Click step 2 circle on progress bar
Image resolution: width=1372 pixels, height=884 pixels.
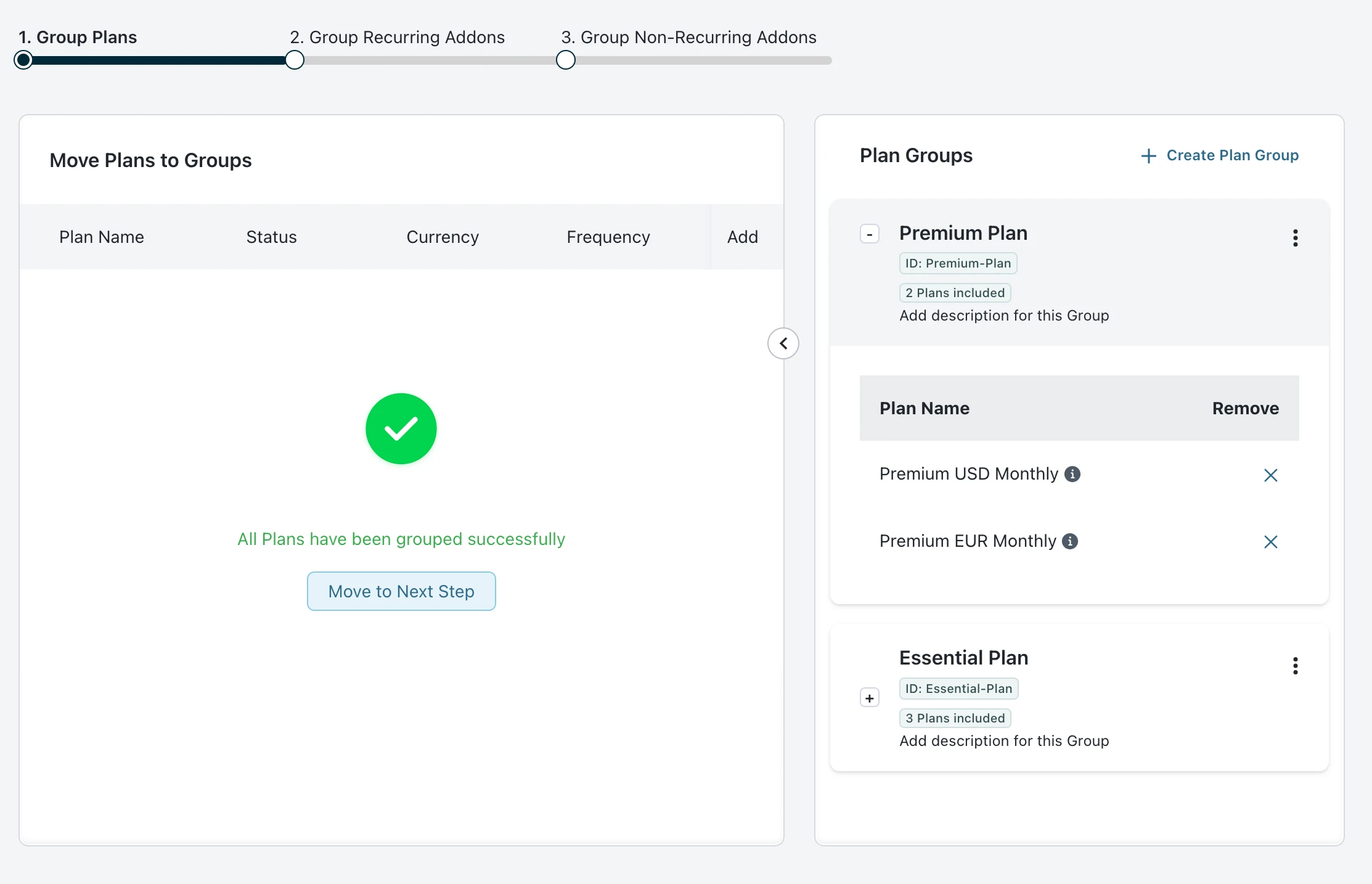295,60
